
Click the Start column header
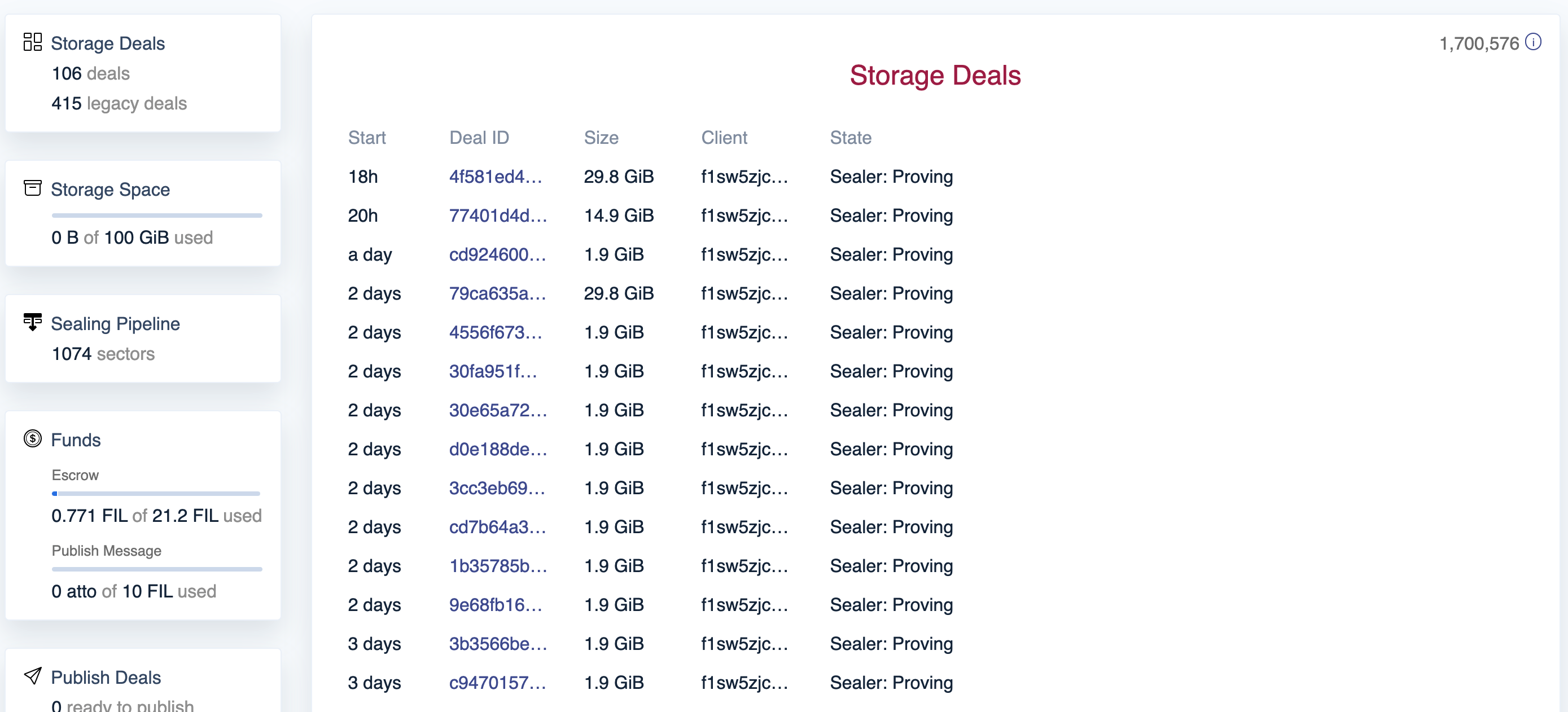pos(367,138)
